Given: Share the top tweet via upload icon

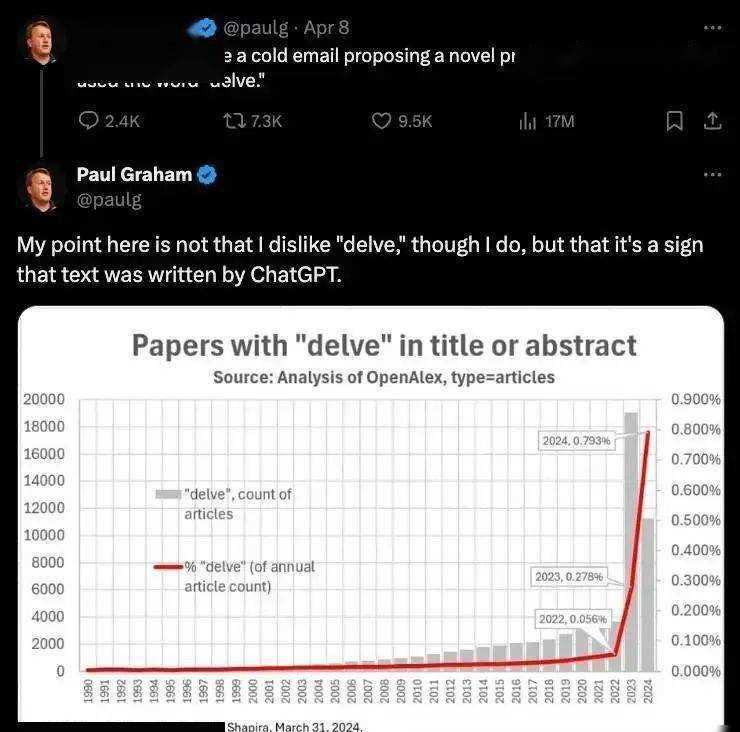Looking at the screenshot, I should point(713,121).
